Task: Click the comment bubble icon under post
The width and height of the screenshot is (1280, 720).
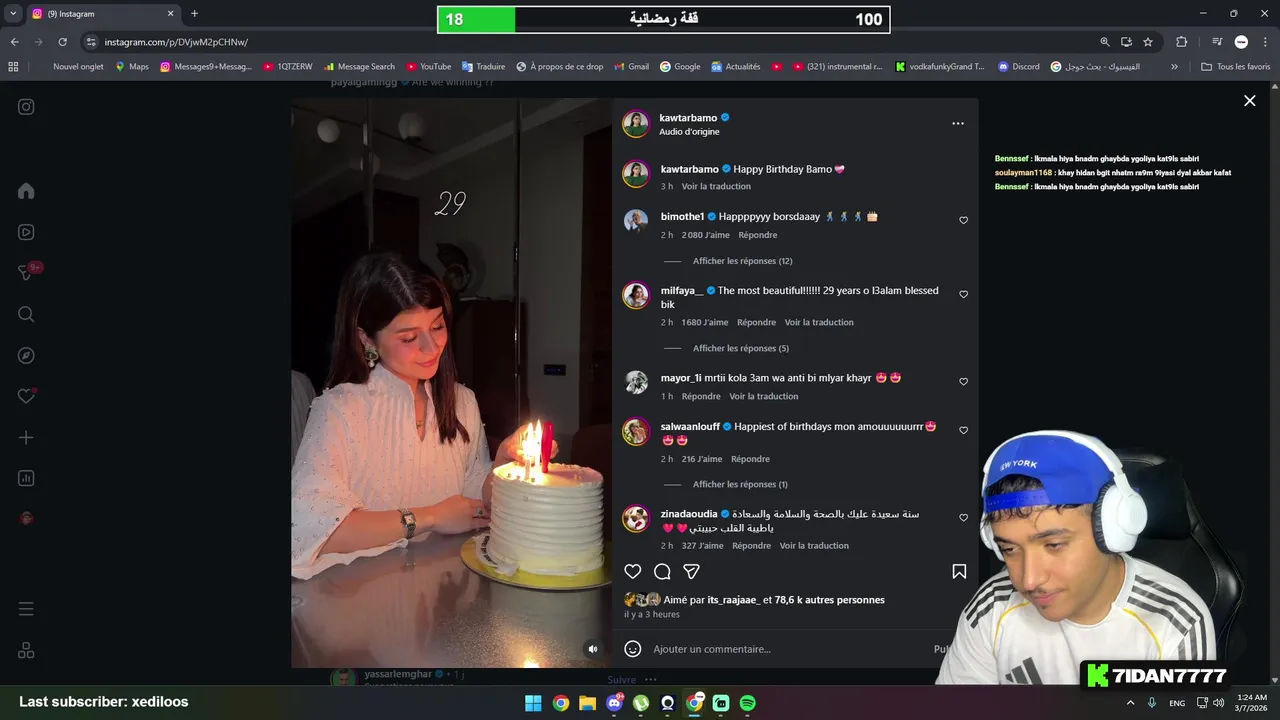Action: (x=662, y=571)
